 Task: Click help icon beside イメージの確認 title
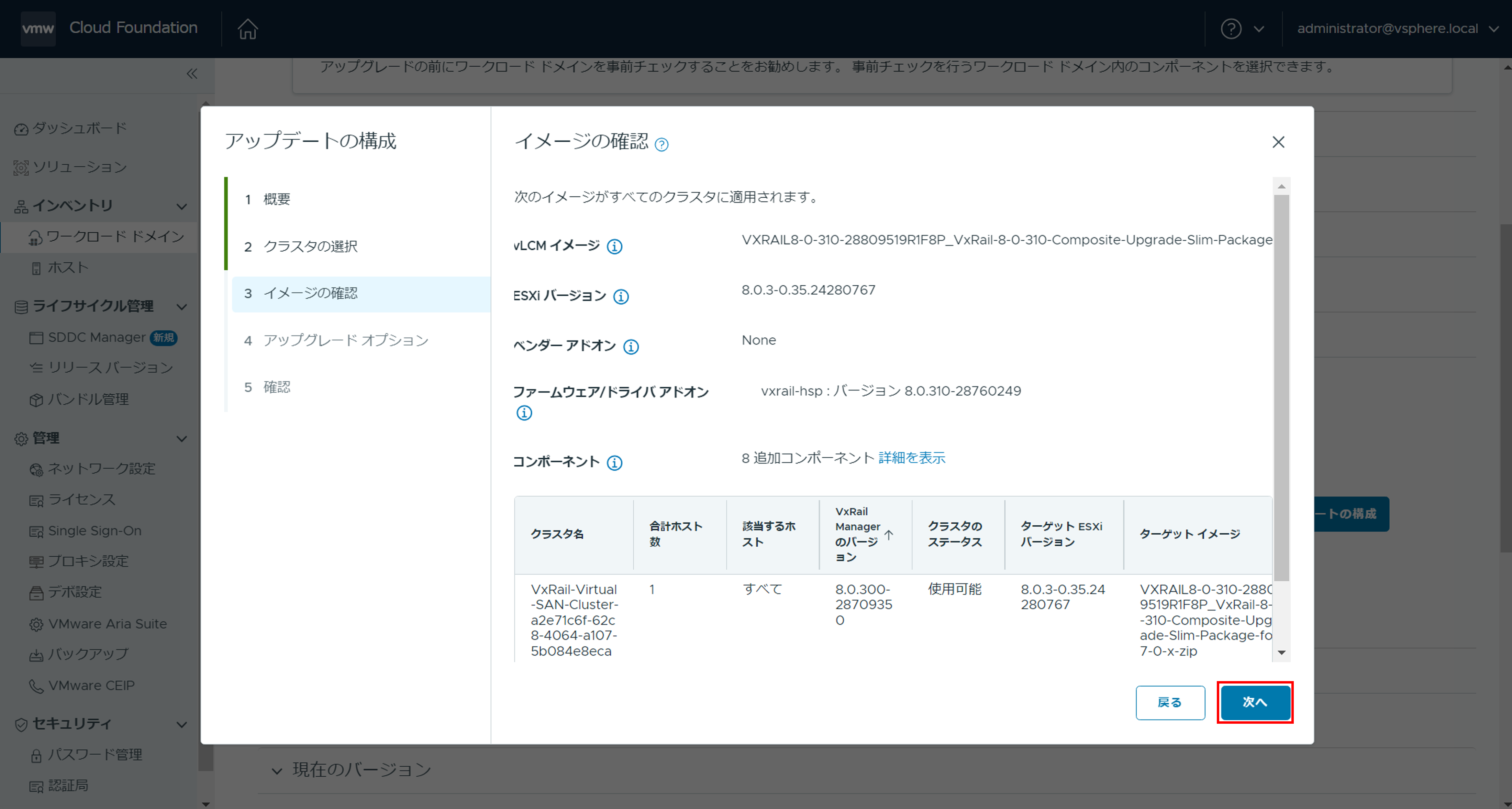pos(661,144)
